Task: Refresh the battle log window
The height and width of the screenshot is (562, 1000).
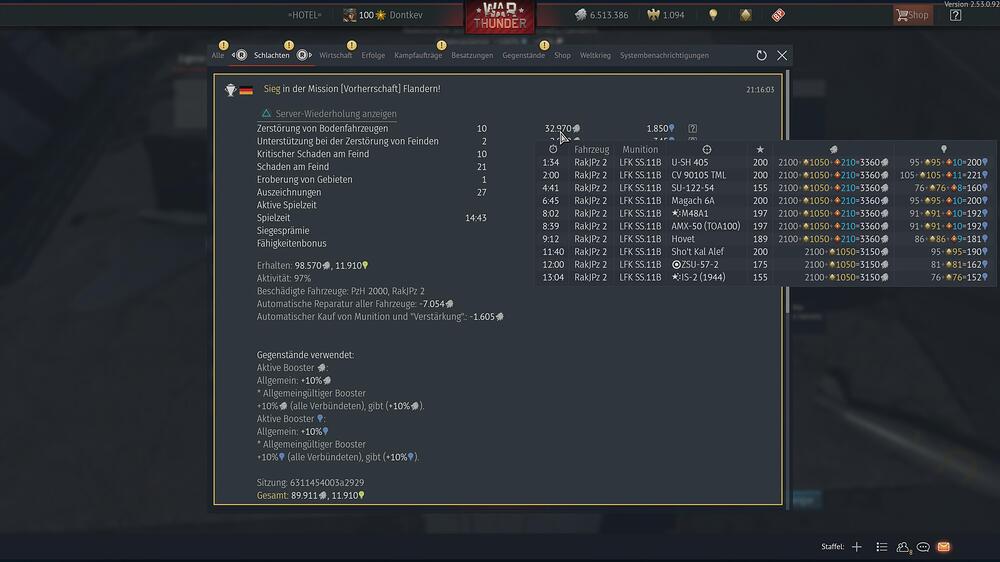Action: pyautogui.click(x=761, y=55)
